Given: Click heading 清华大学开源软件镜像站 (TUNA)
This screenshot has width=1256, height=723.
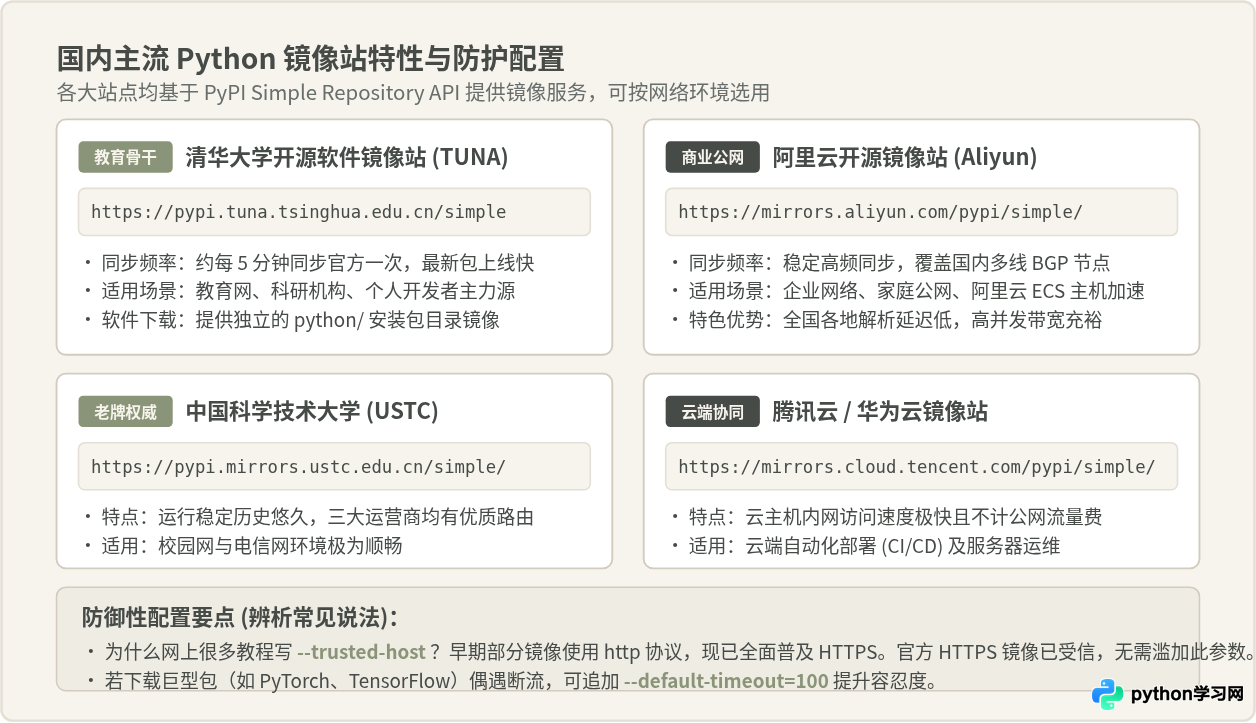Looking at the screenshot, I should [x=347, y=157].
